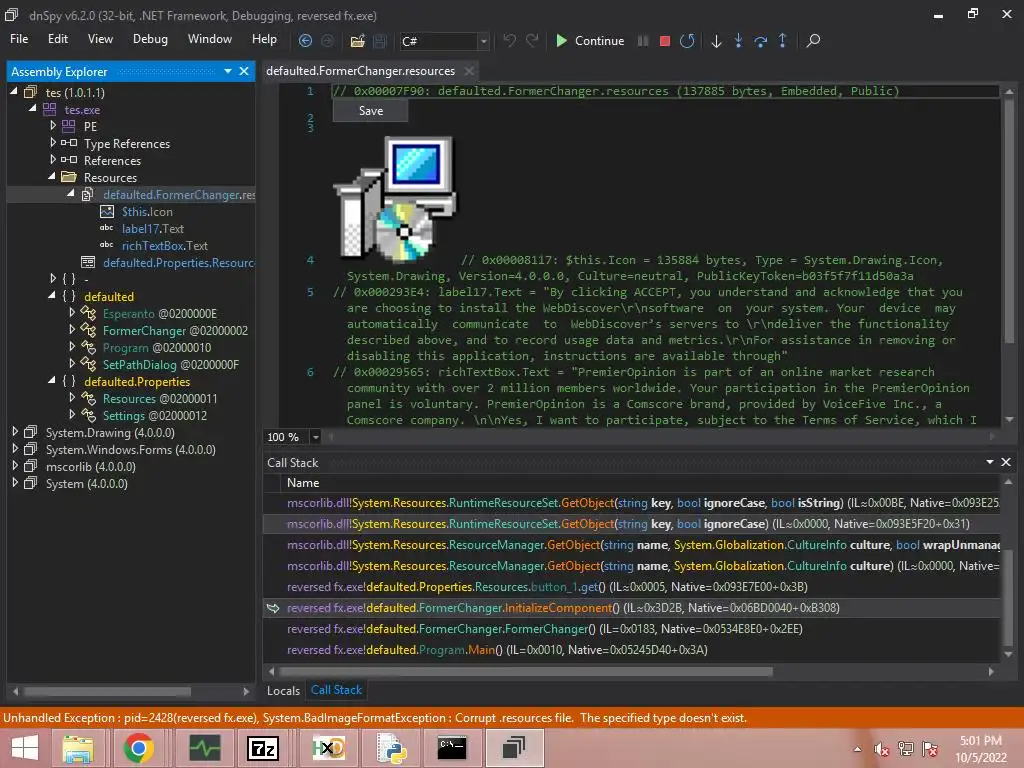The width and height of the screenshot is (1024, 768).
Task: Open Chrome from the taskbar
Action: pyautogui.click(x=139, y=748)
